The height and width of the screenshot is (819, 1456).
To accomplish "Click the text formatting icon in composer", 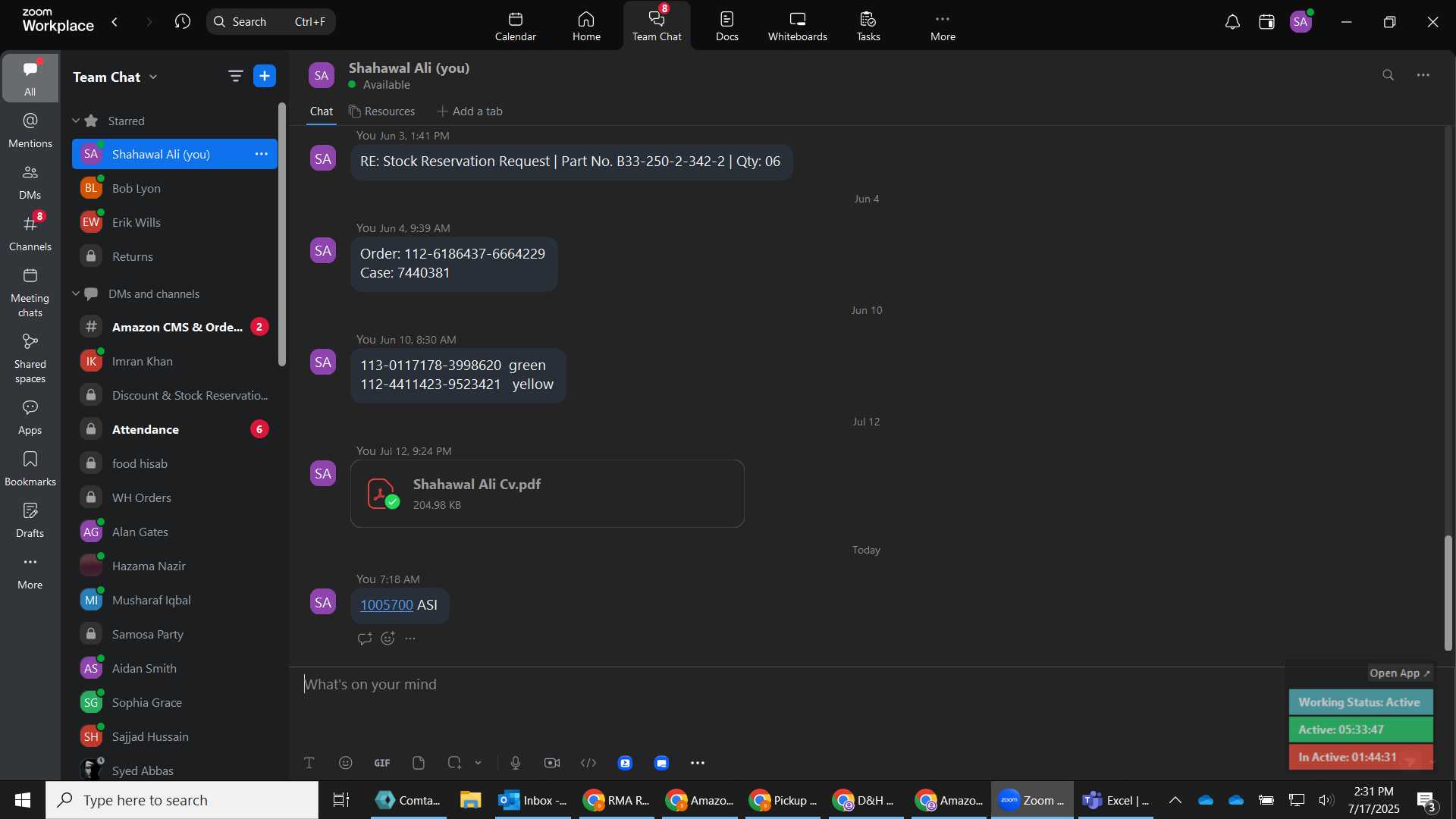I will coord(309,763).
